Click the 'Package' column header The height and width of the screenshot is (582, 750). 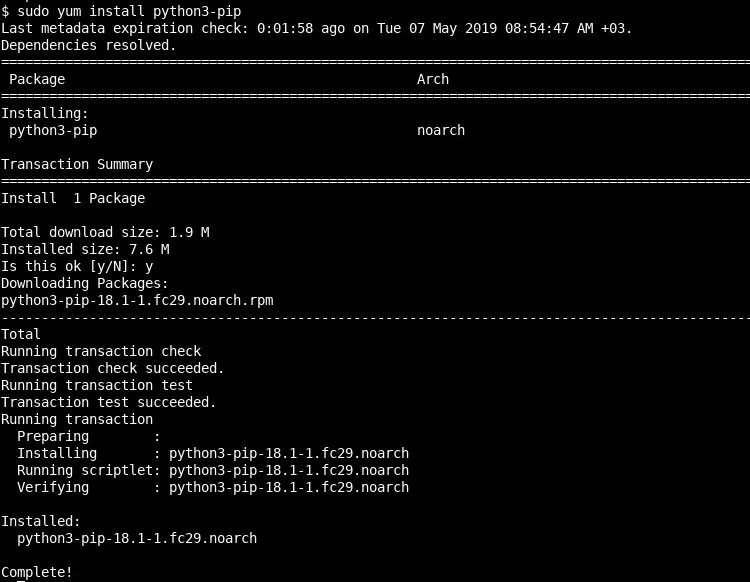tap(37, 79)
